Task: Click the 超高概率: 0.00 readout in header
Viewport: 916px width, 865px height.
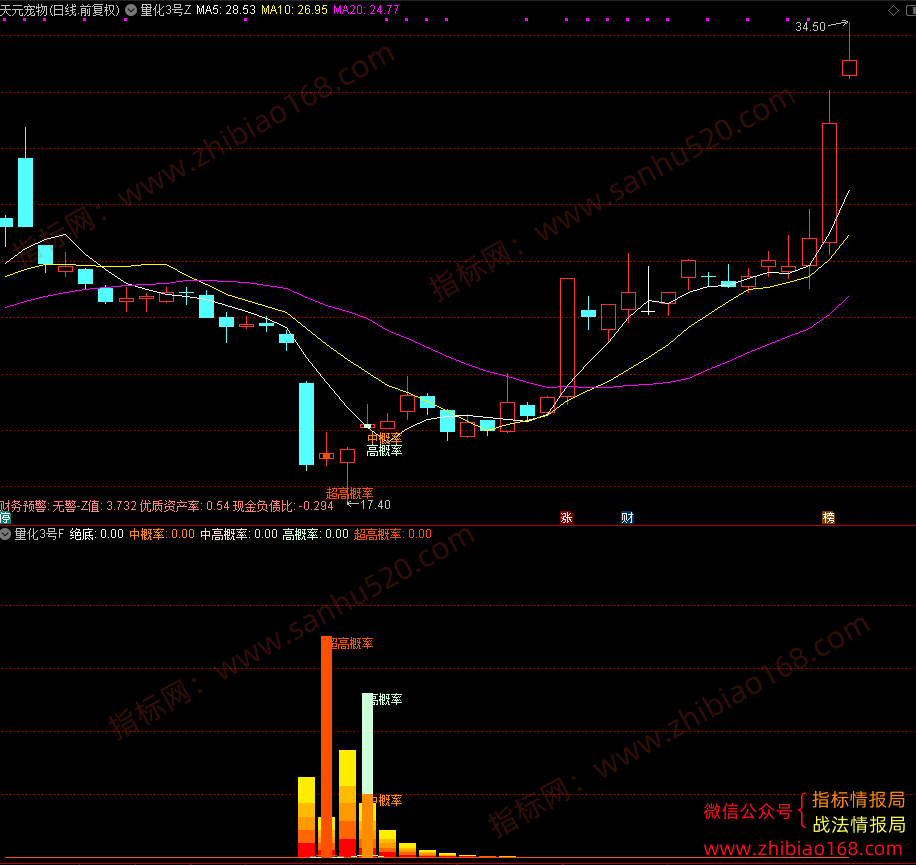Action: point(393,534)
